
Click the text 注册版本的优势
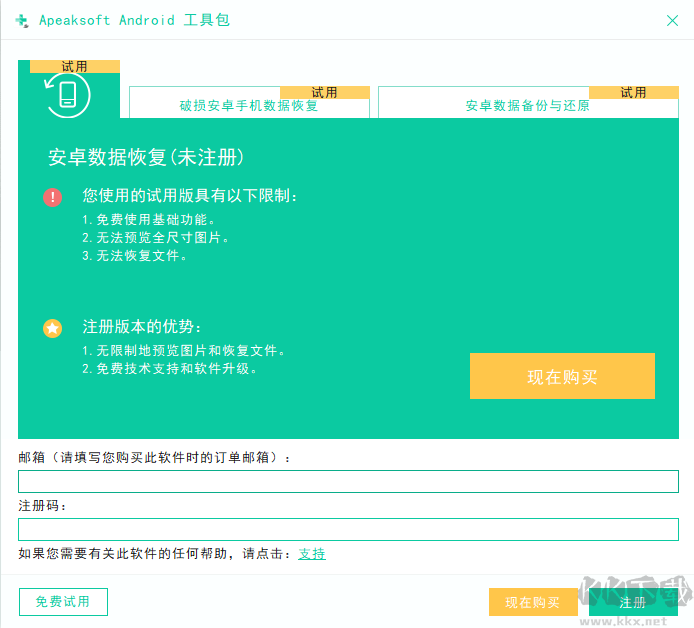142,327
